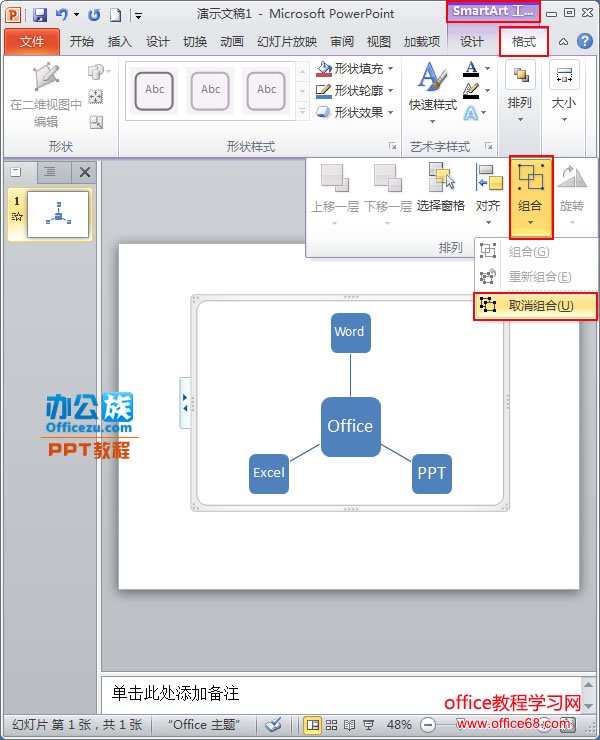
Task: Click the Smaller shape icon
Action: coord(95,123)
